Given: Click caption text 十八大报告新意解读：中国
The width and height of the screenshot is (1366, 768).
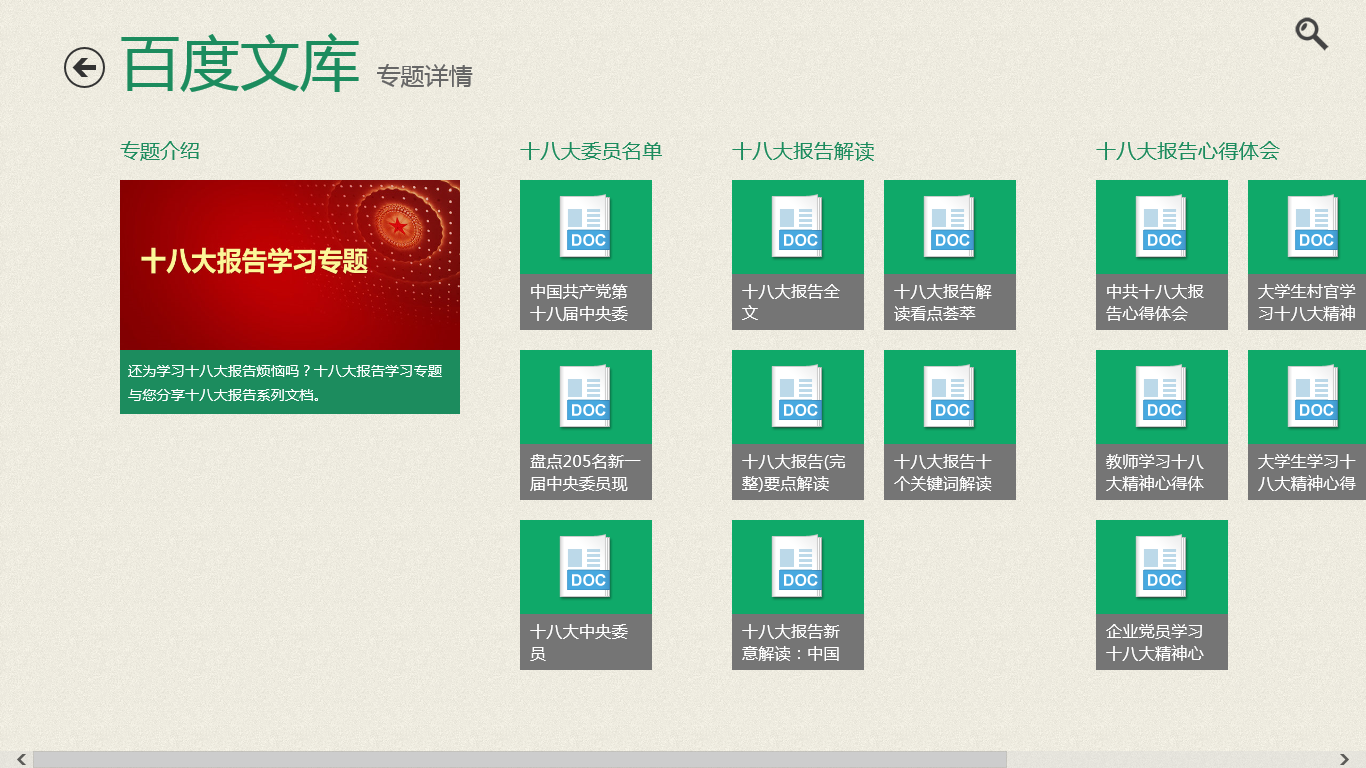Looking at the screenshot, I should click(791, 642).
